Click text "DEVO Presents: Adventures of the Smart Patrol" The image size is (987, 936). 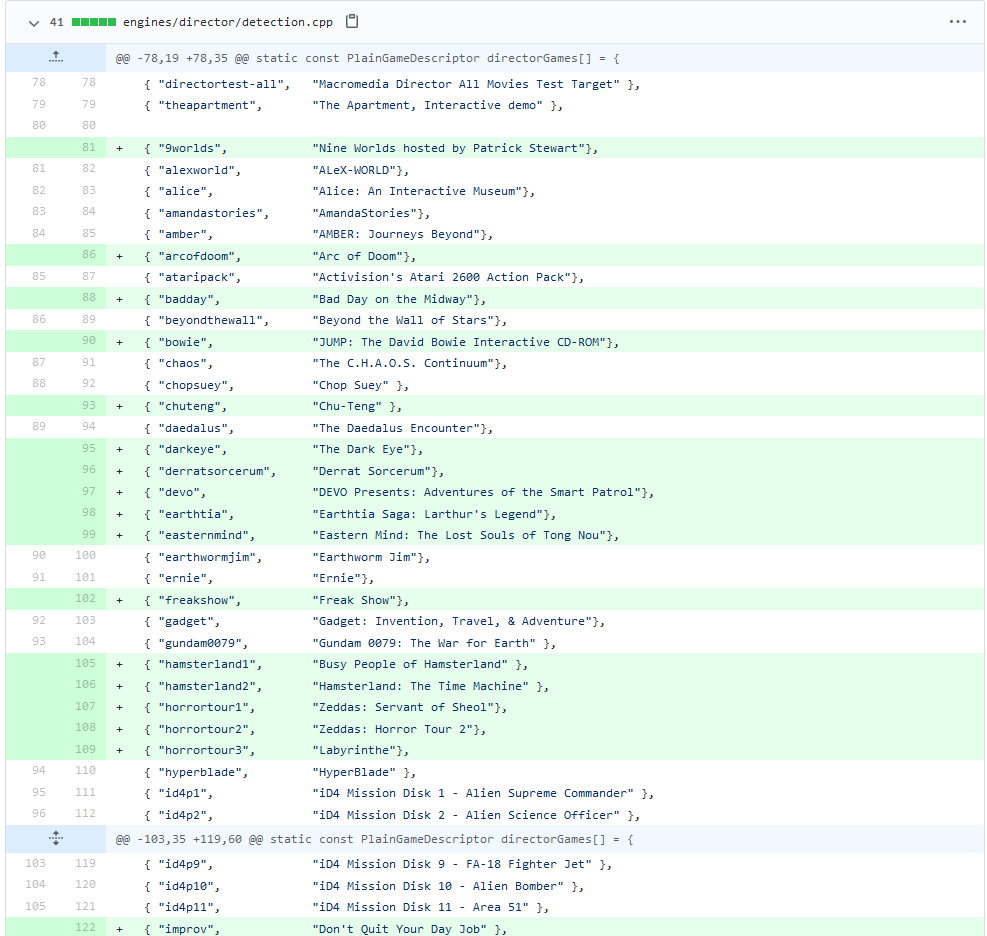point(477,492)
